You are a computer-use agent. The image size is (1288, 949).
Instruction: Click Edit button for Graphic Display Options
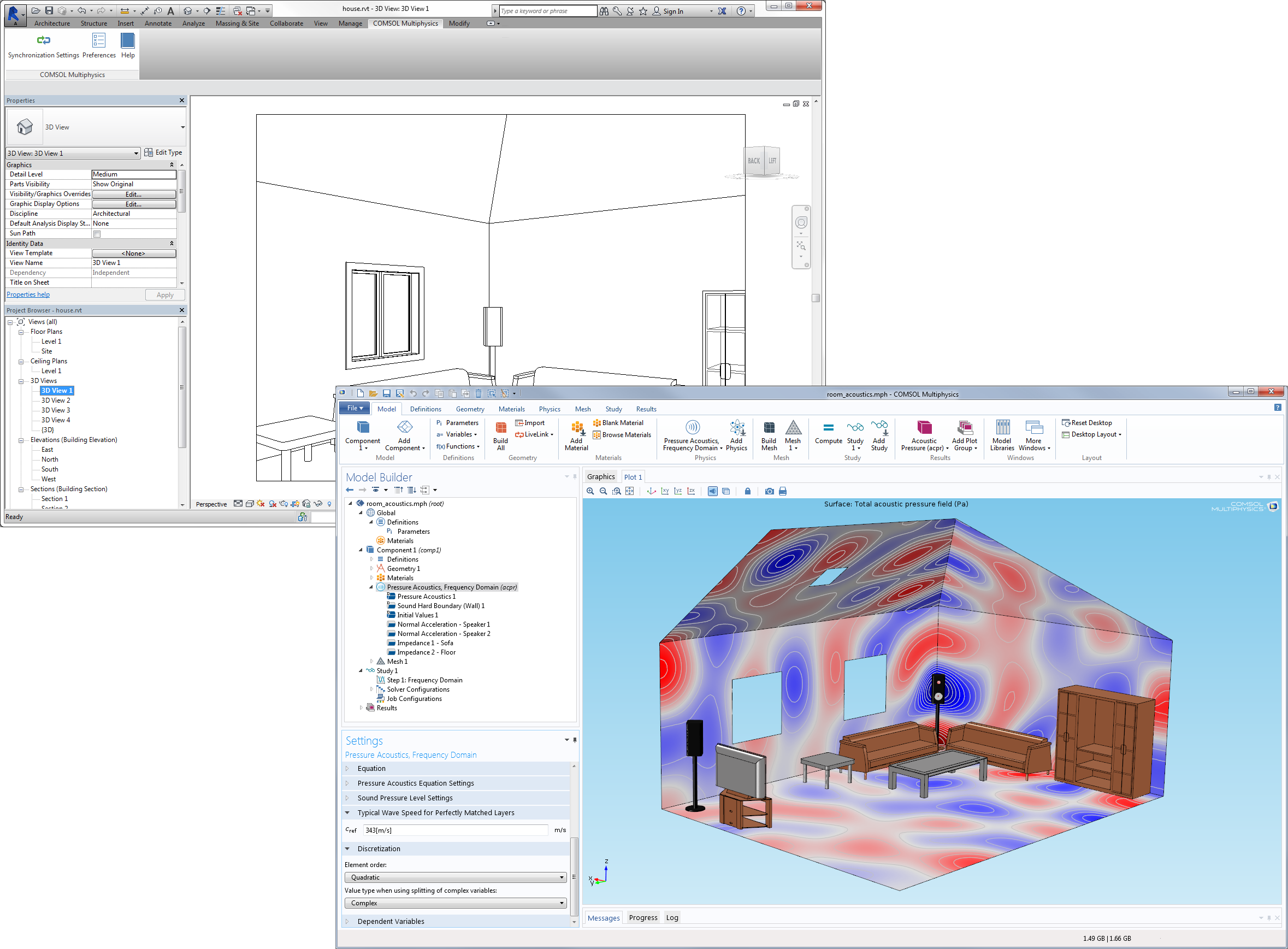coord(134,204)
